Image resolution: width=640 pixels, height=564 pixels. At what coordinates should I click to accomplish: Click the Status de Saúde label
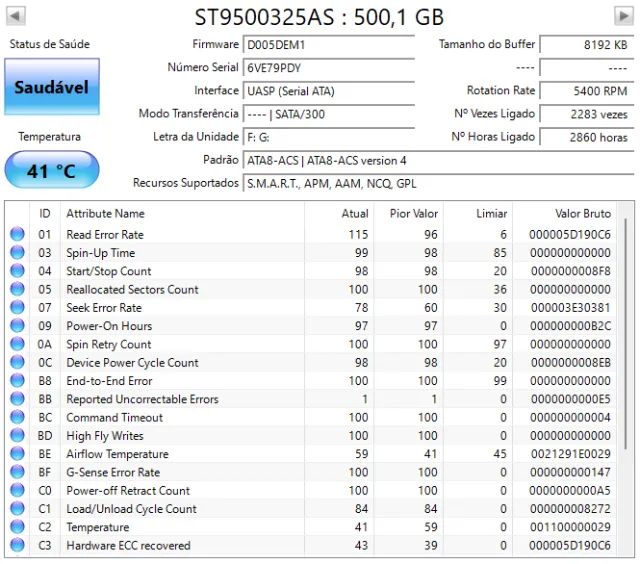click(x=50, y=44)
